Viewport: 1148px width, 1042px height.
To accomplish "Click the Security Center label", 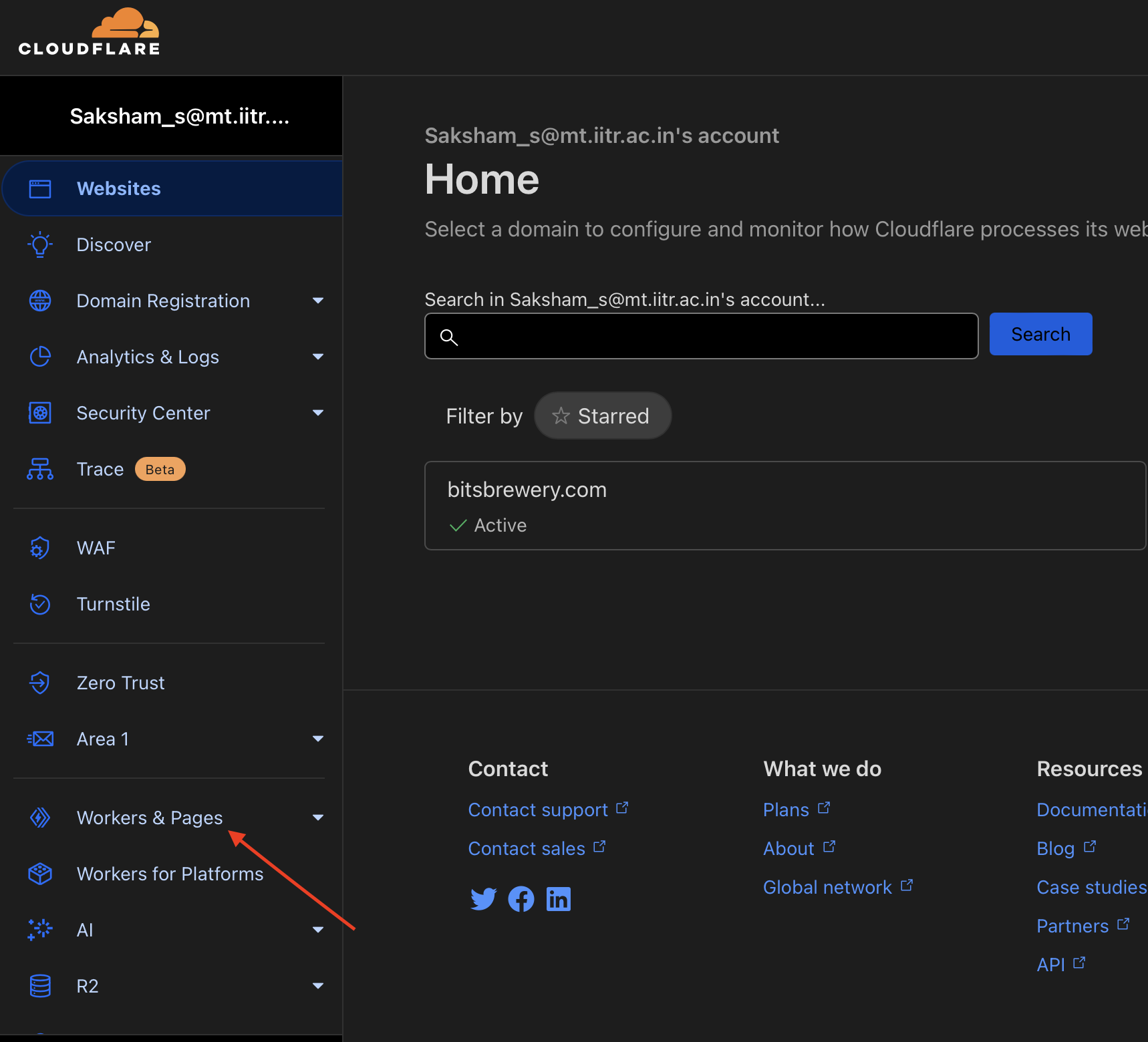I will [143, 413].
